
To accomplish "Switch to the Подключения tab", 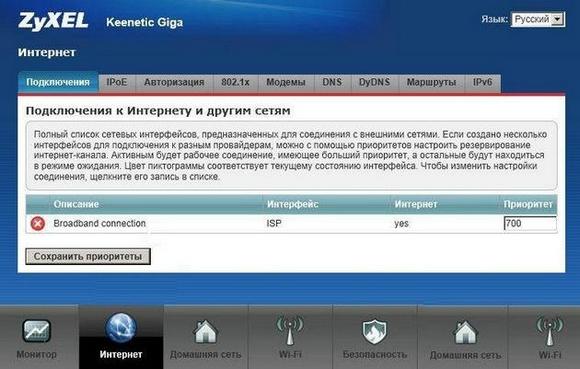I will tap(58, 82).
